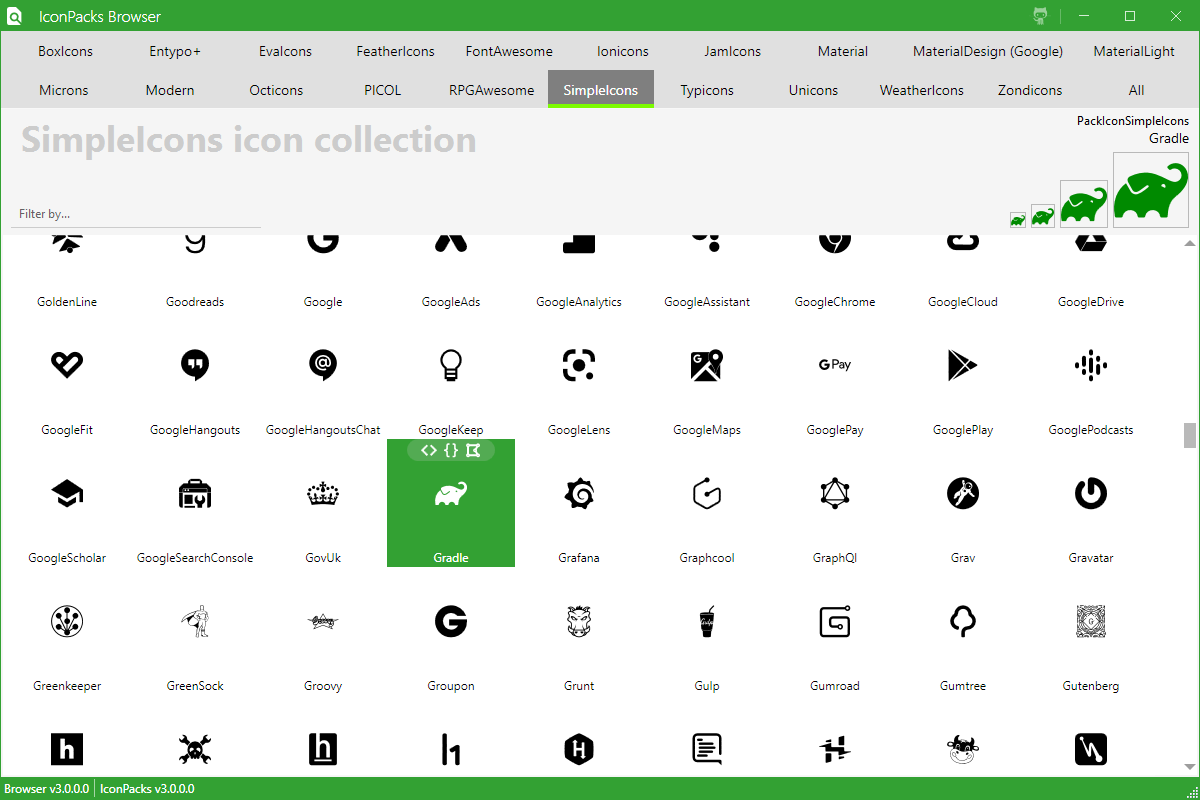Open the Entypo+ tab
Image resolution: width=1200 pixels, height=800 pixels.
175,51
